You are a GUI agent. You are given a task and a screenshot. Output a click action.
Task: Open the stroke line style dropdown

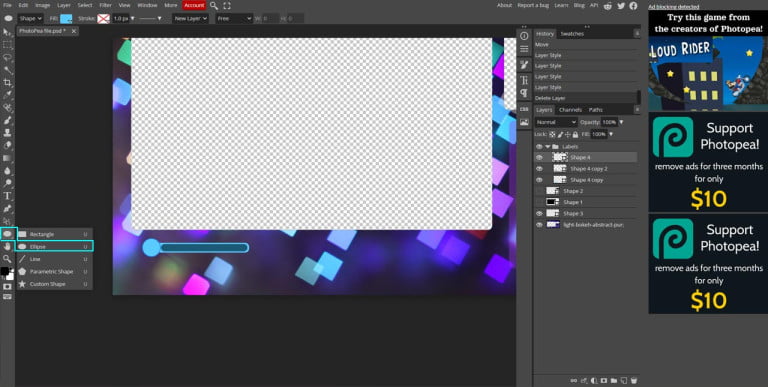tap(150, 19)
